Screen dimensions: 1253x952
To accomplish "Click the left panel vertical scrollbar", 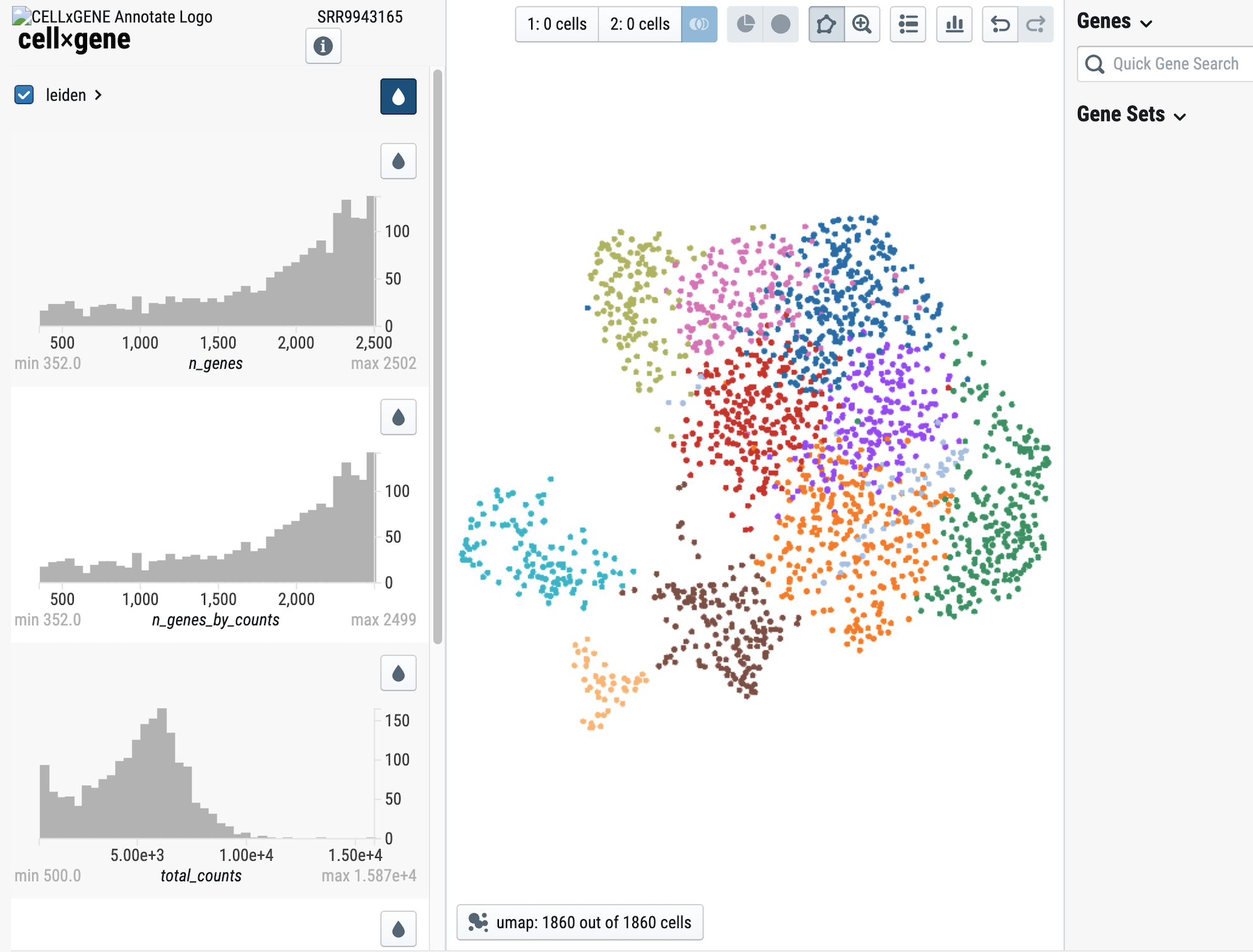I will click(438, 357).
